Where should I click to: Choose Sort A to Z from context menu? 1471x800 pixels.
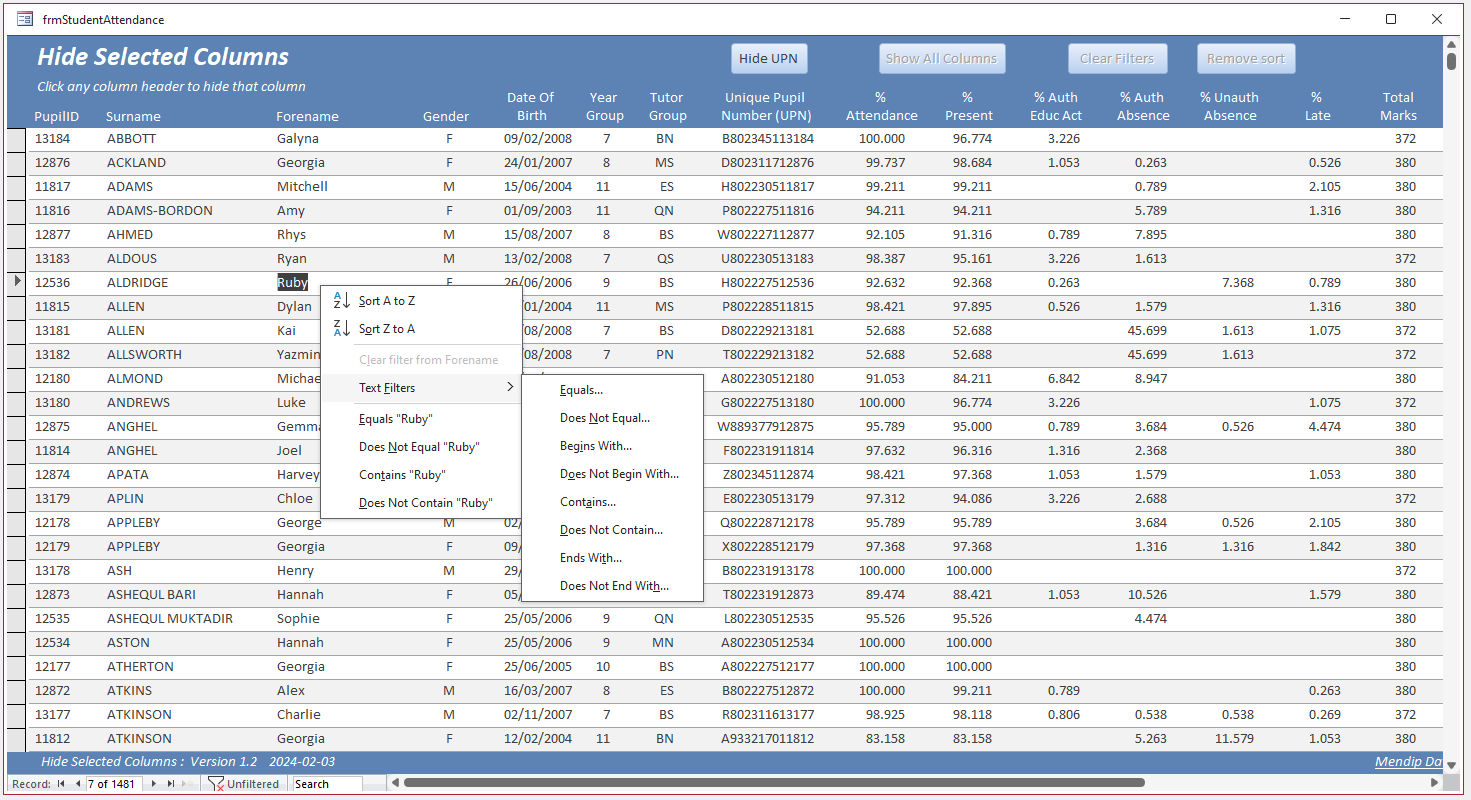click(x=421, y=301)
